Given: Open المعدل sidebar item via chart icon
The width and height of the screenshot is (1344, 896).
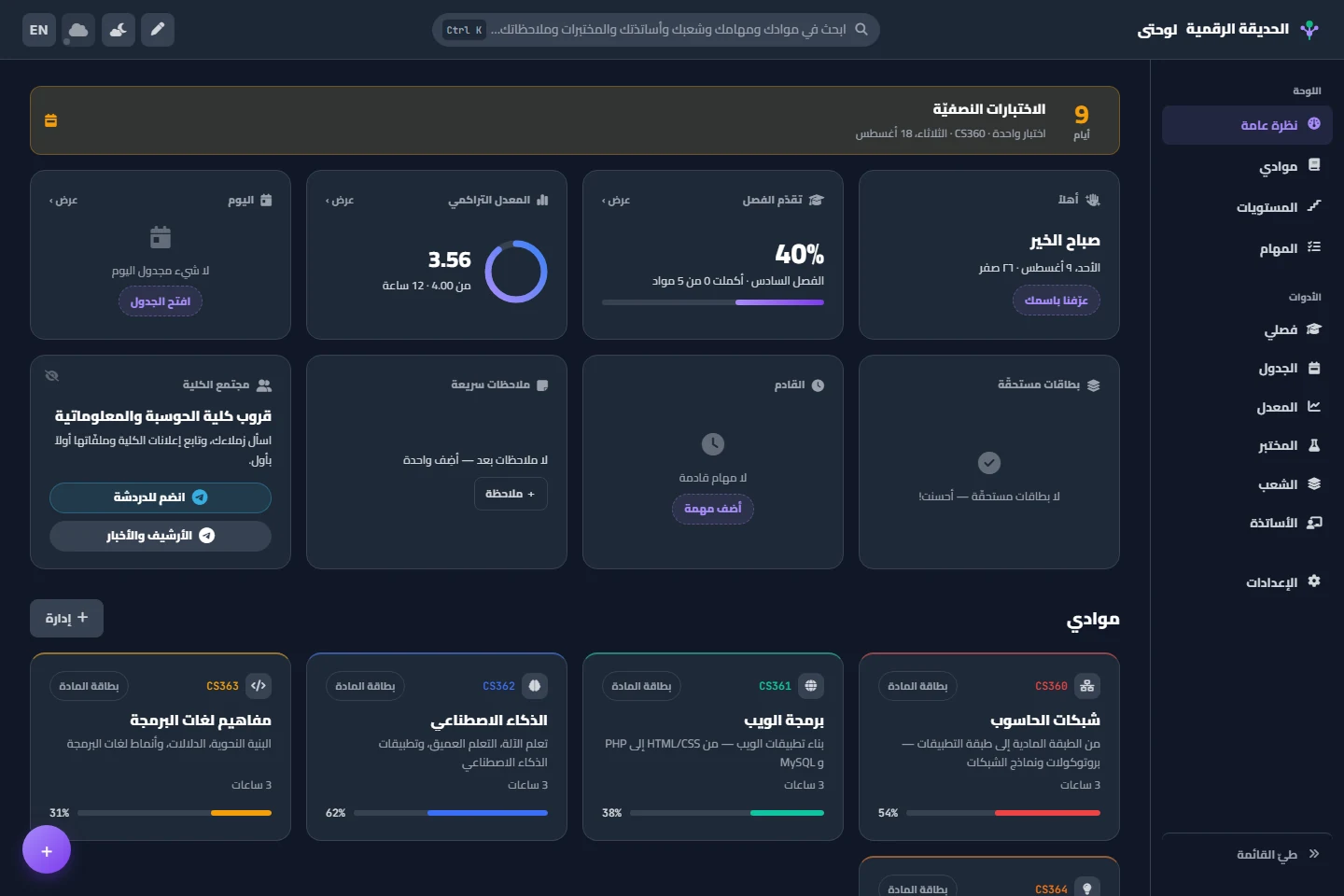Looking at the screenshot, I should click(x=1314, y=407).
